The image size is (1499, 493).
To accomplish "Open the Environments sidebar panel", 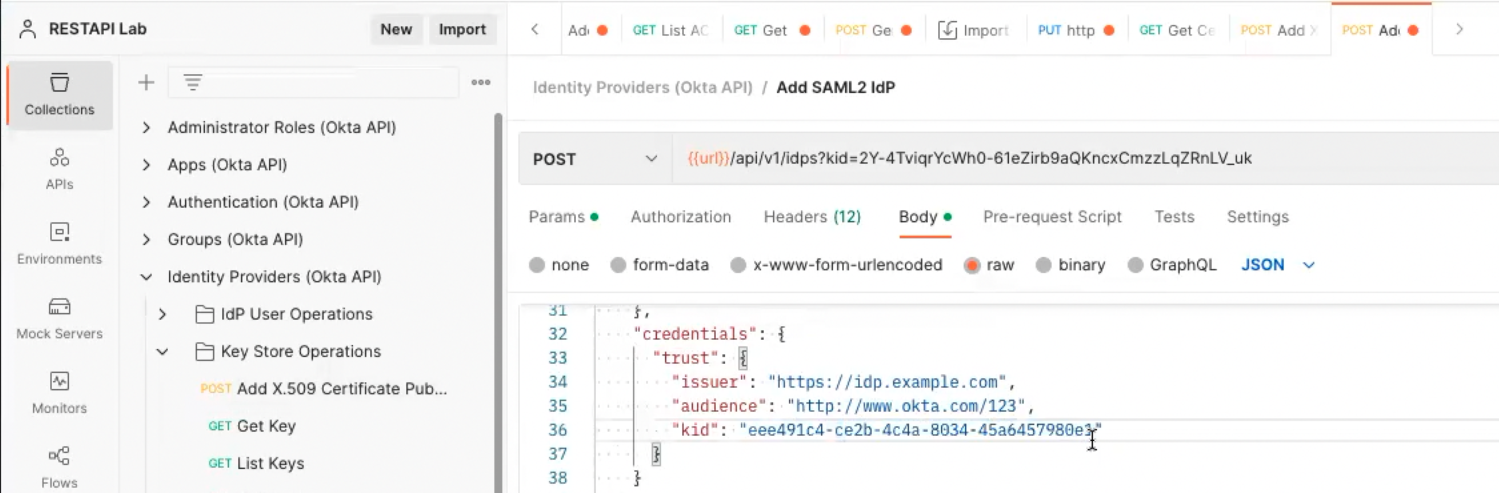I will tap(59, 243).
